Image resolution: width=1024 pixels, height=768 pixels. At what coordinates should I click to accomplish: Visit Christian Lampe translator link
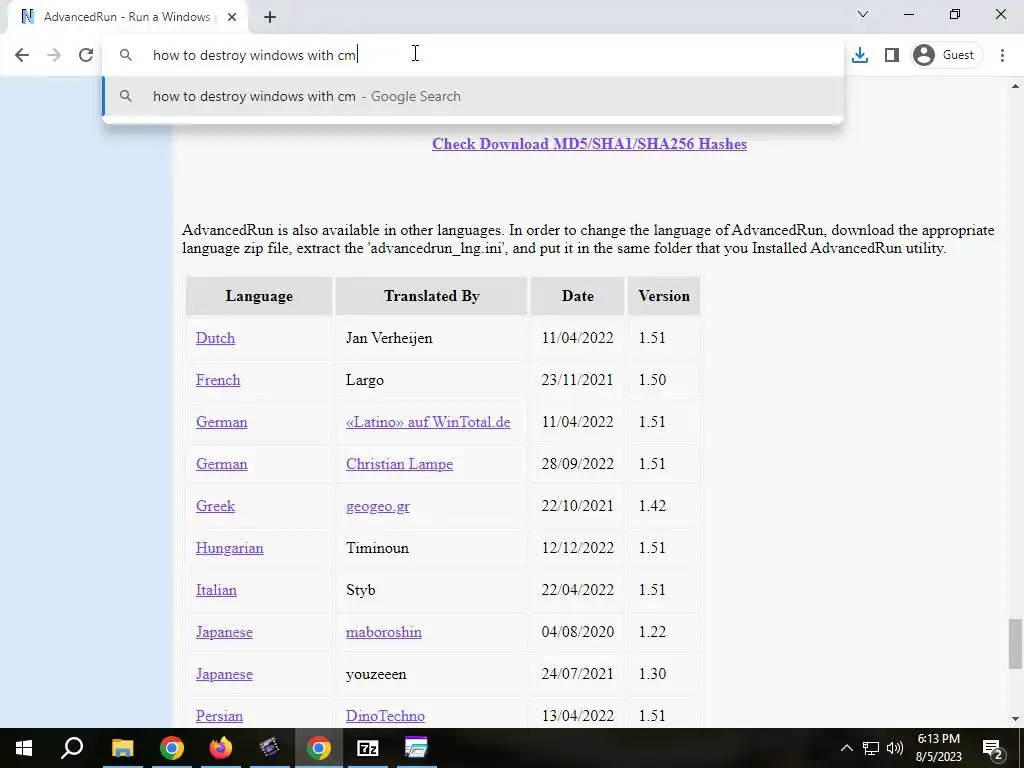tap(400, 464)
